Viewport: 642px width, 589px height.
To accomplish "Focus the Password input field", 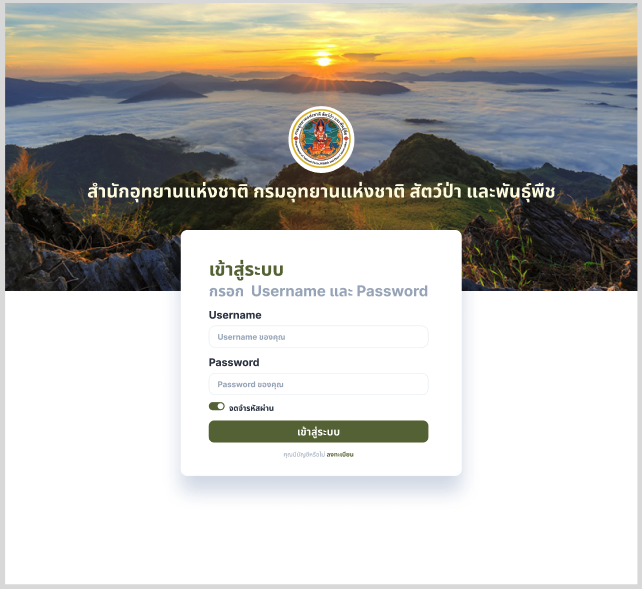I will click(x=319, y=384).
